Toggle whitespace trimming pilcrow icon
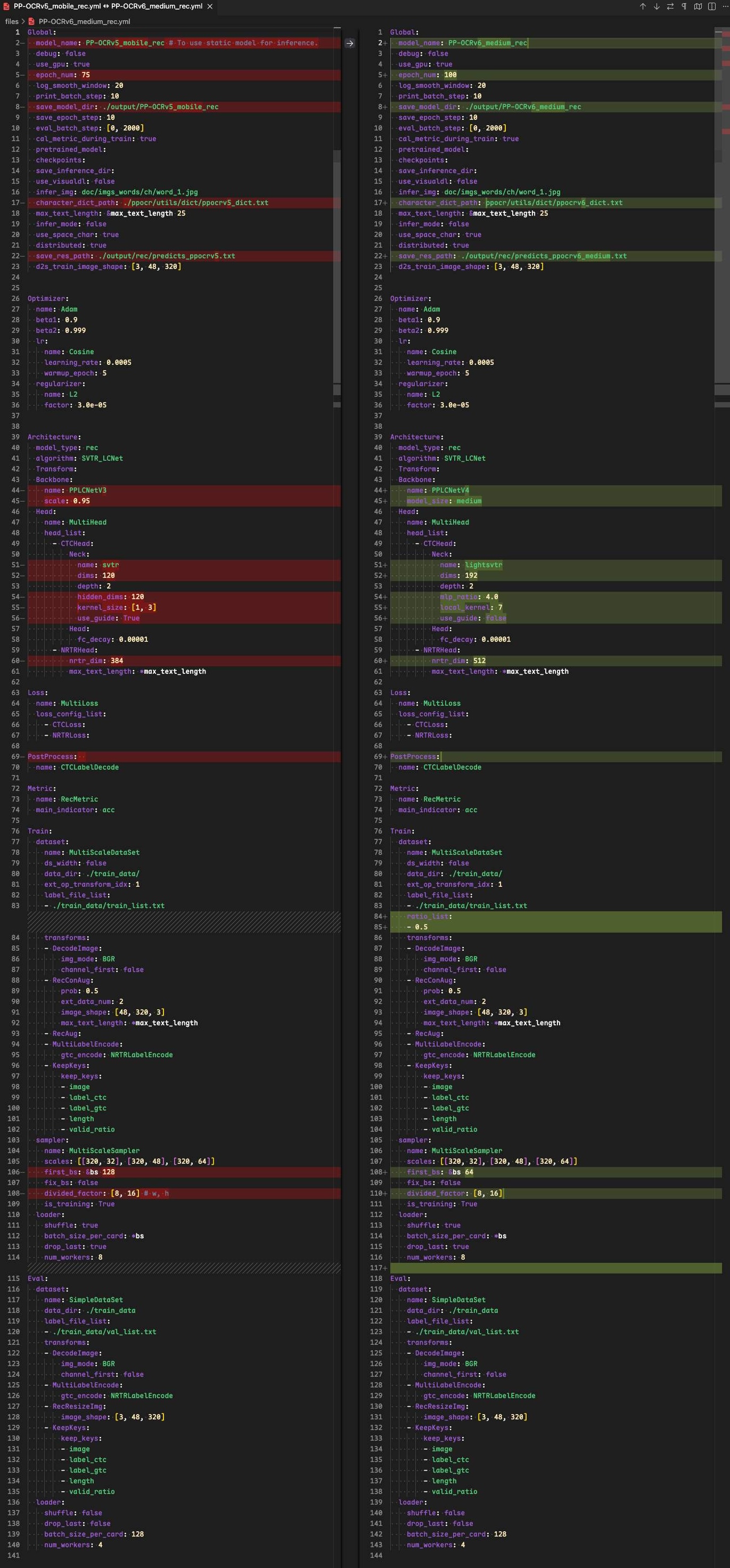The height and width of the screenshot is (1568, 730). 684,7
